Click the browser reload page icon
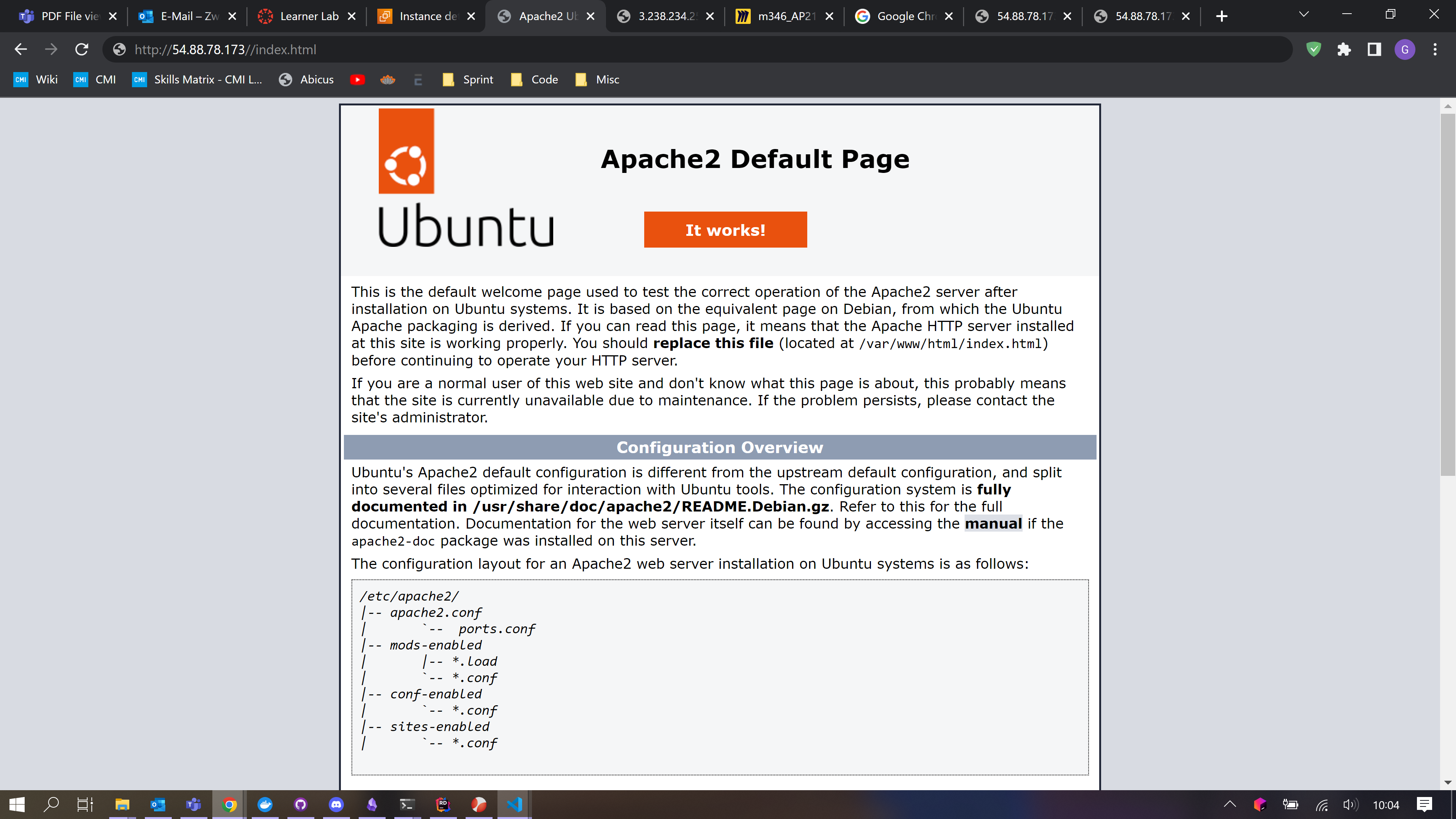The image size is (1456, 819). (x=82, y=50)
